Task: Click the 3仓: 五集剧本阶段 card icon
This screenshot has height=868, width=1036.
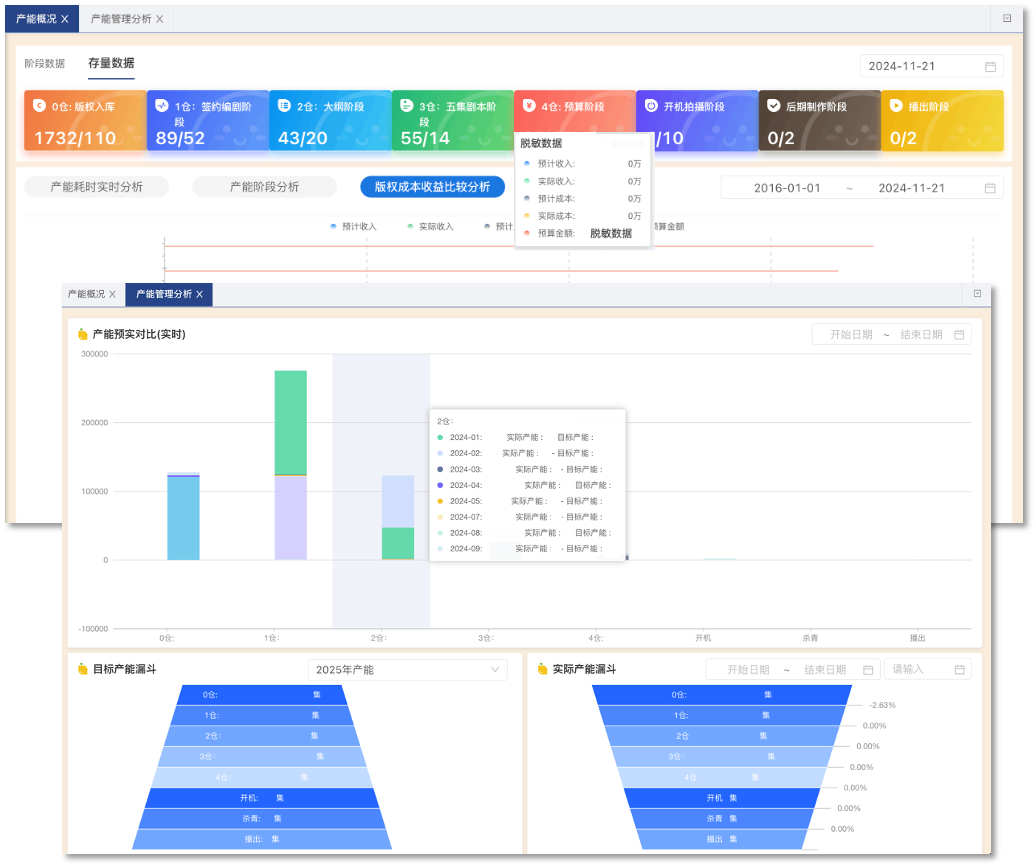Action: (406, 106)
